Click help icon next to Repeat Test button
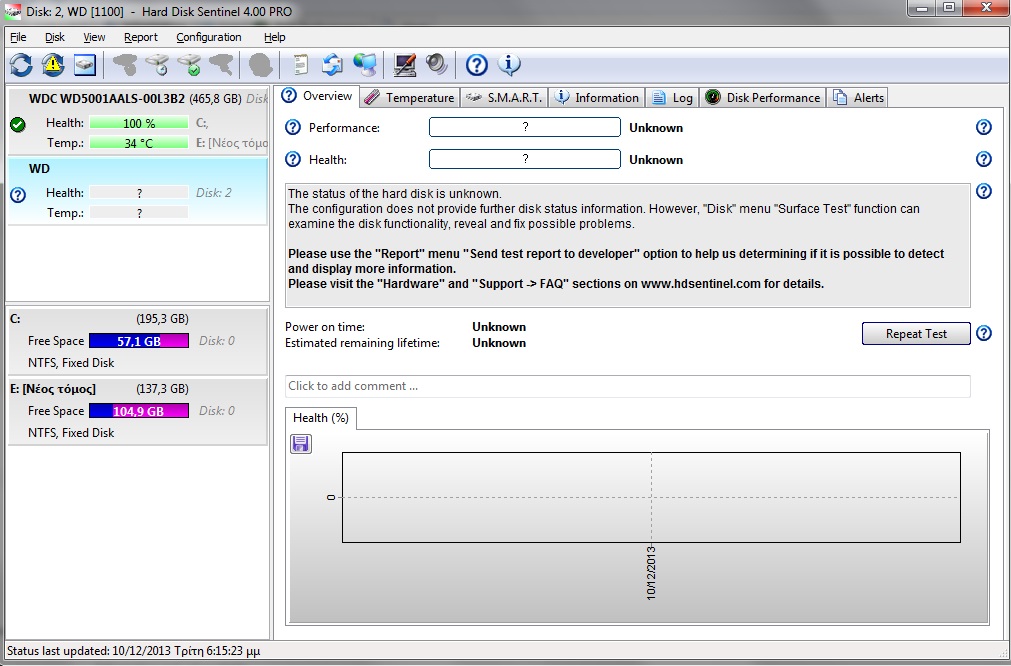This screenshot has width=1011, height=666. point(983,333)
